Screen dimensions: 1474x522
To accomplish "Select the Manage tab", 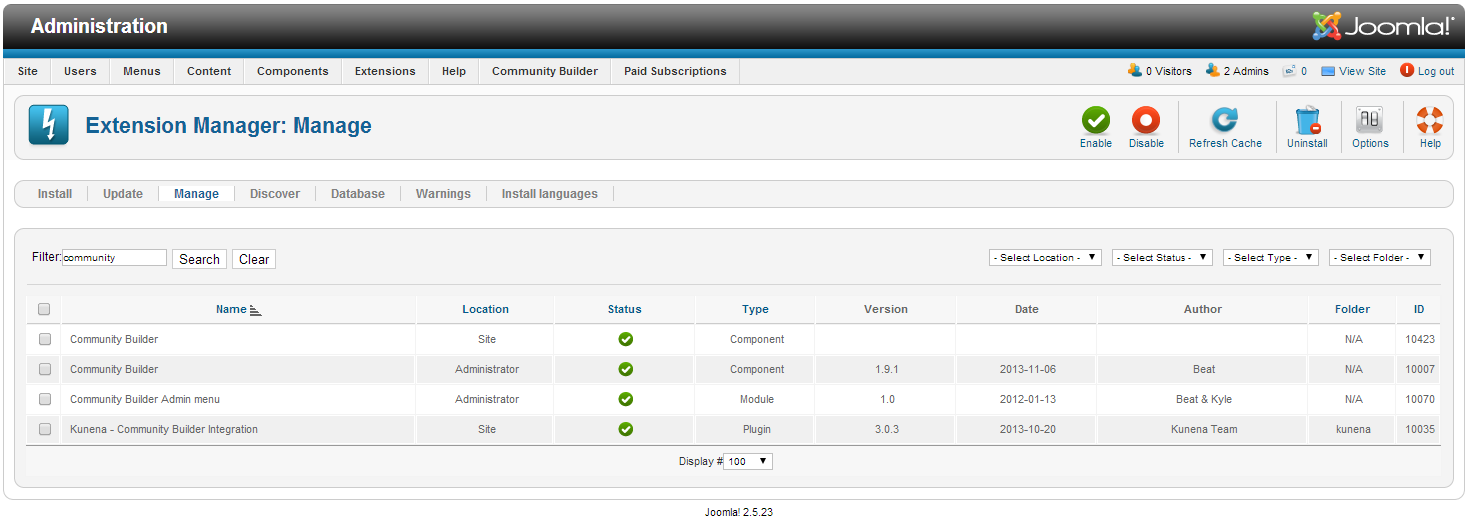I will [x=196, y=194].
